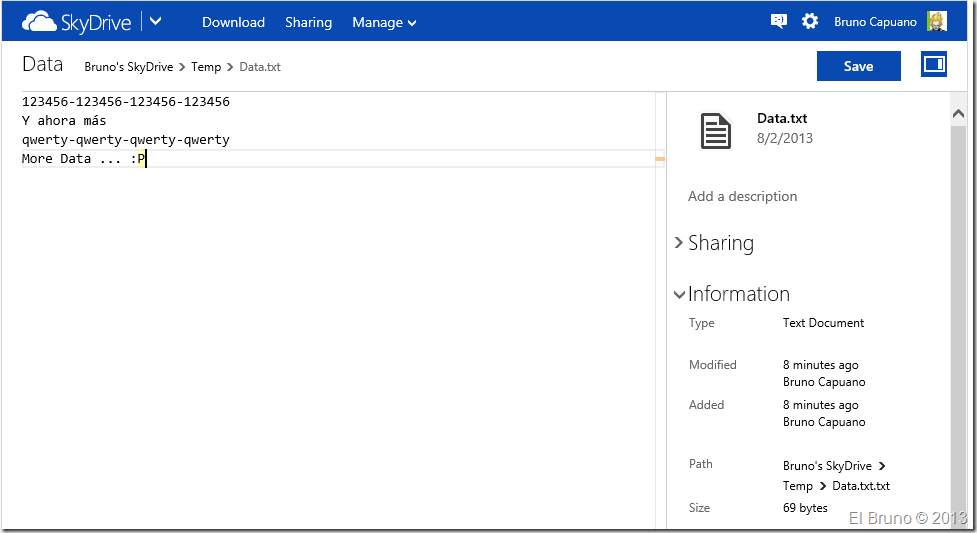
Task: Click the details pane scrollbar up arrow
Action: pyautogui.click(x=959, y=112)
